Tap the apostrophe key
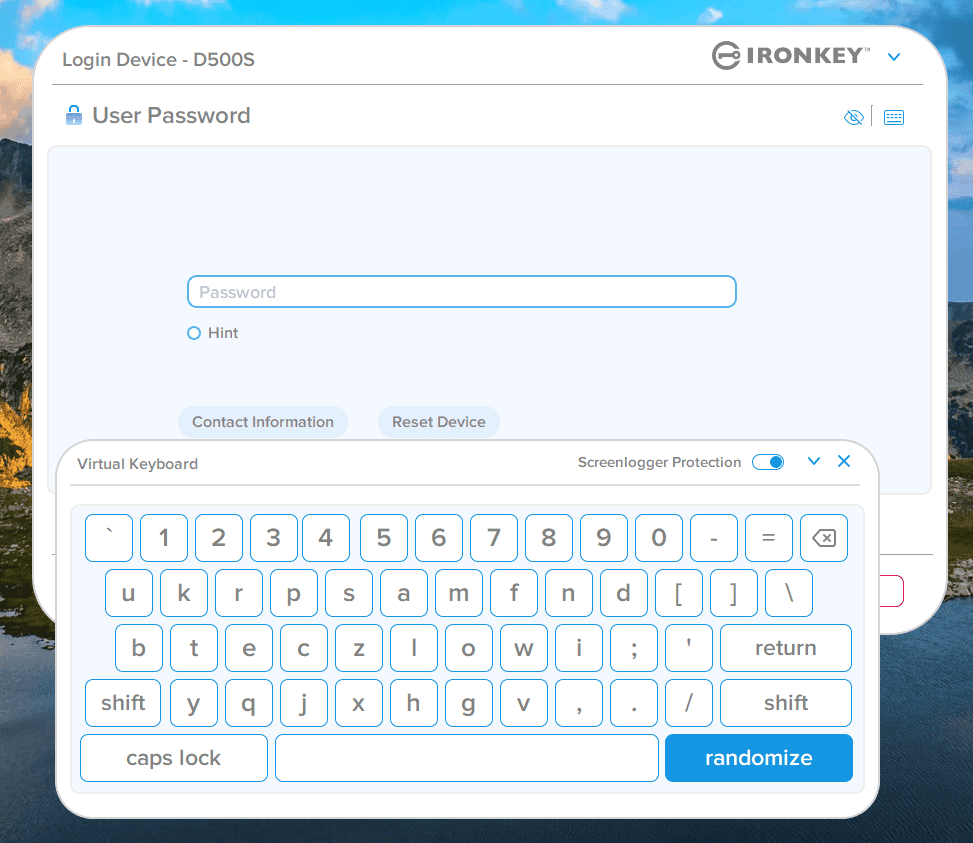The width and height of the screenshot is (973, 843). coord(689,648)
